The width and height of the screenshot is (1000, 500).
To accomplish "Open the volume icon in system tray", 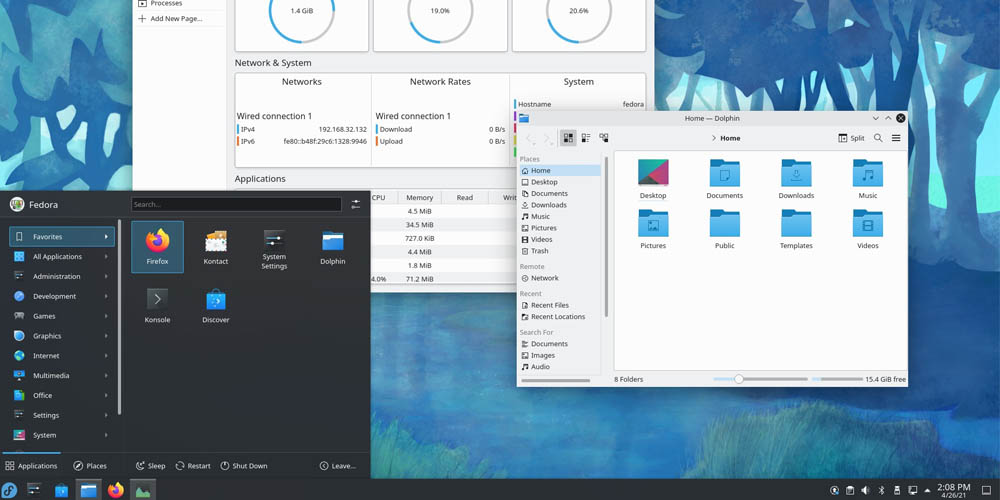I will coord(865,490).
